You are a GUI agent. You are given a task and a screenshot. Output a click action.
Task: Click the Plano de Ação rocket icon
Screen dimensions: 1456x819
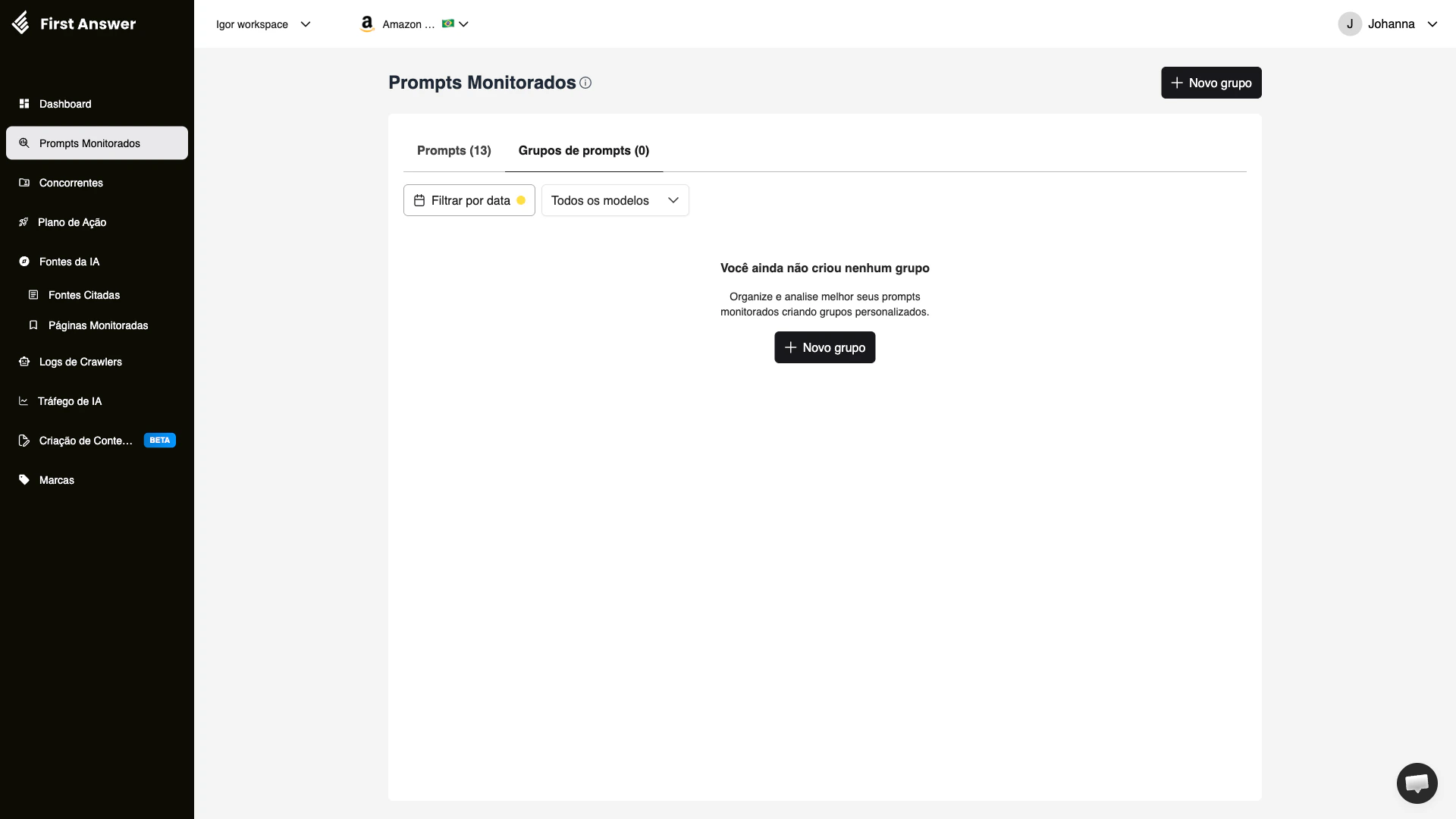point(24,222)
